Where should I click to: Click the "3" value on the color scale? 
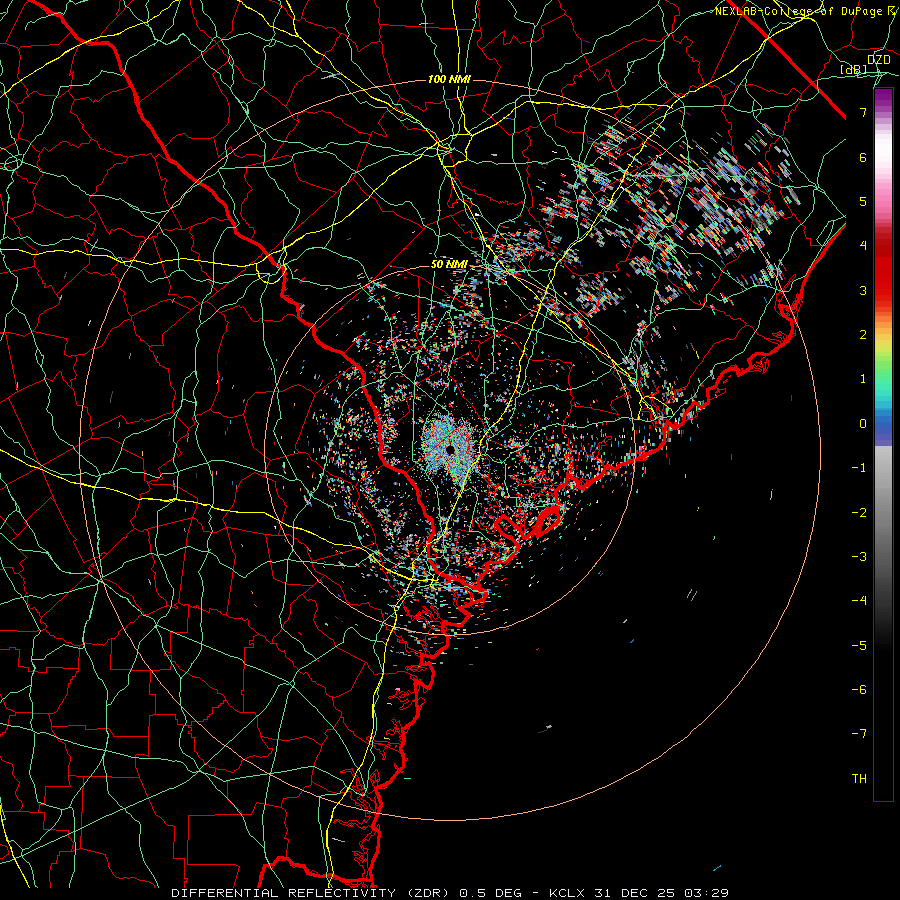(x=863, y=290)
